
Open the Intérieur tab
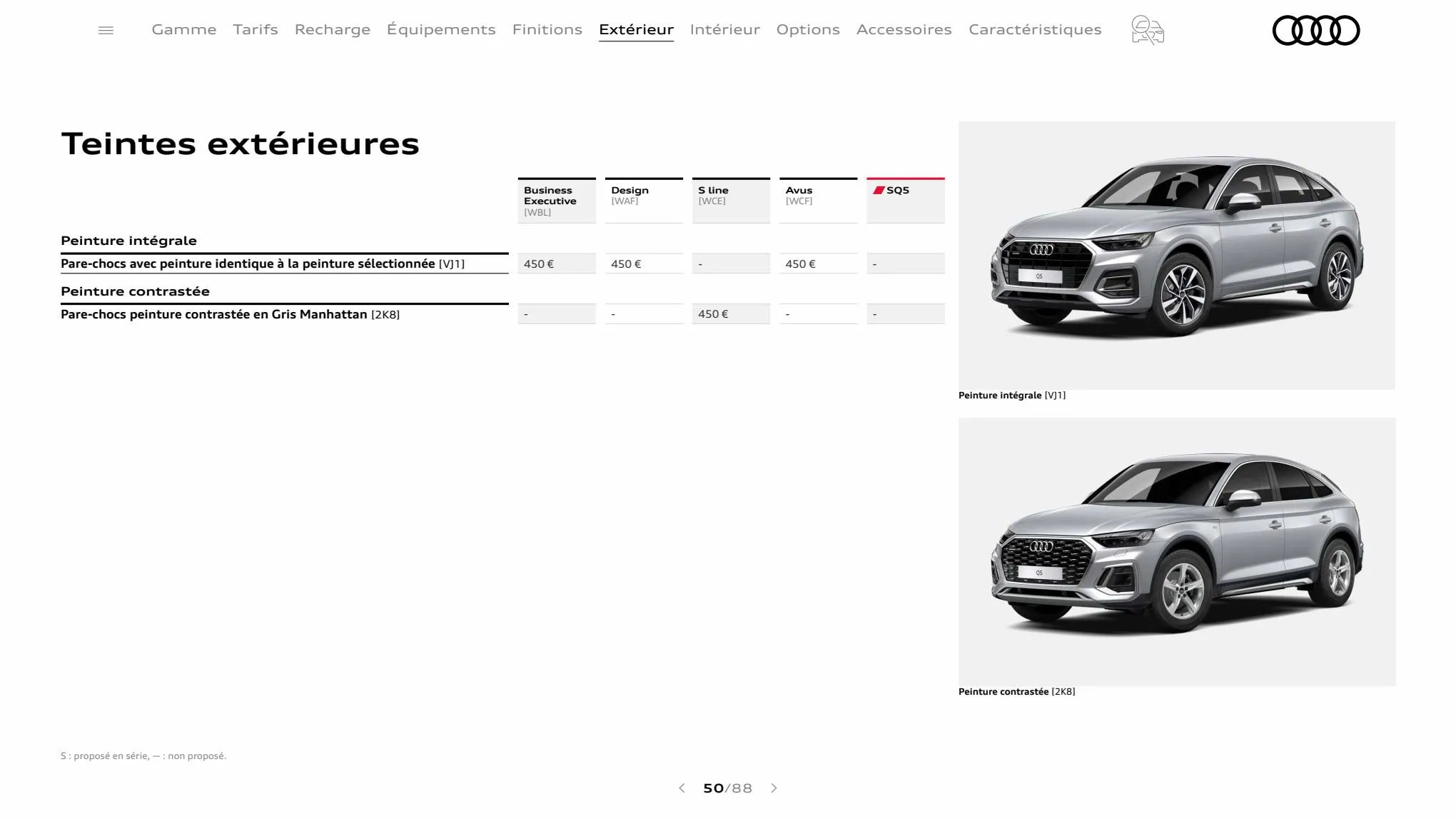725,29
